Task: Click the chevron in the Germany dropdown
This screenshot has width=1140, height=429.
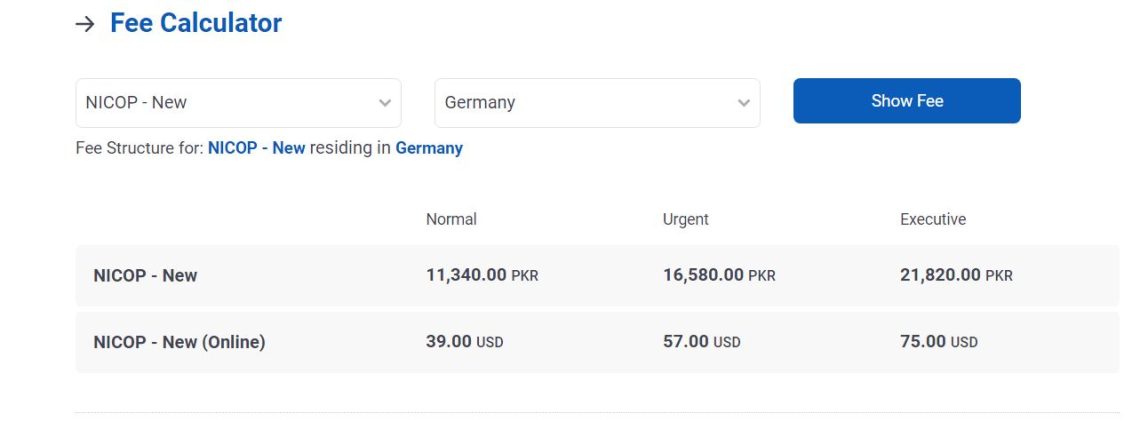Action: pos(743,103)
